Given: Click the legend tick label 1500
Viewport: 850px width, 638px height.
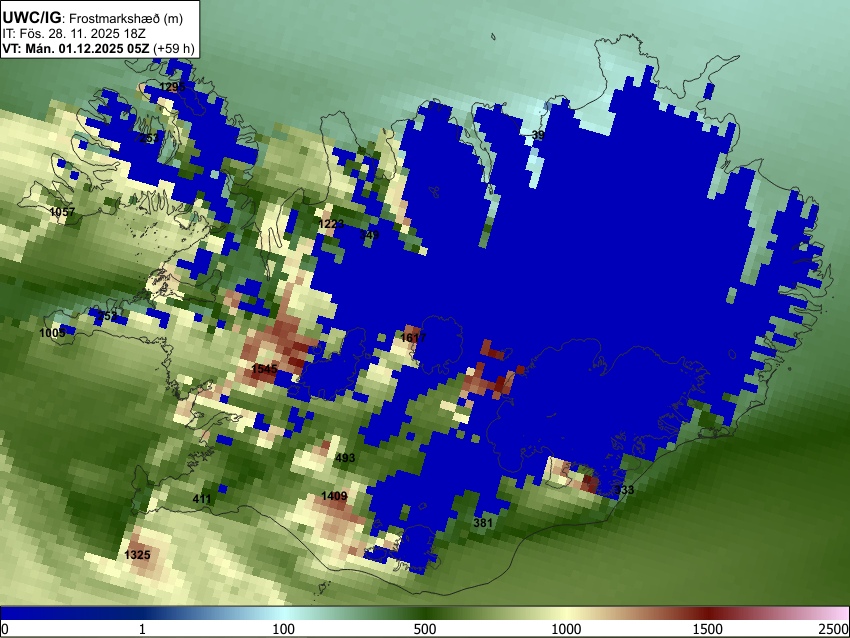Looking at the screenshot, I should click(x=708, y=629).
